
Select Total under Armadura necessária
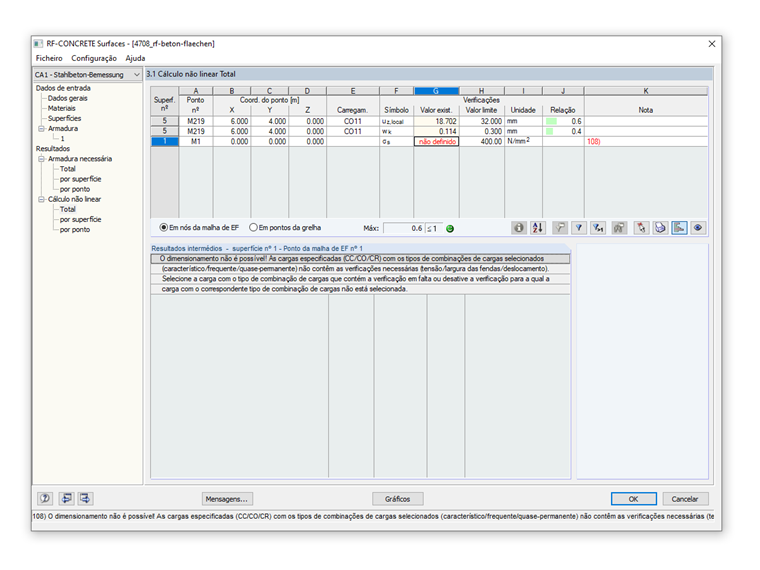pos(68,169)
